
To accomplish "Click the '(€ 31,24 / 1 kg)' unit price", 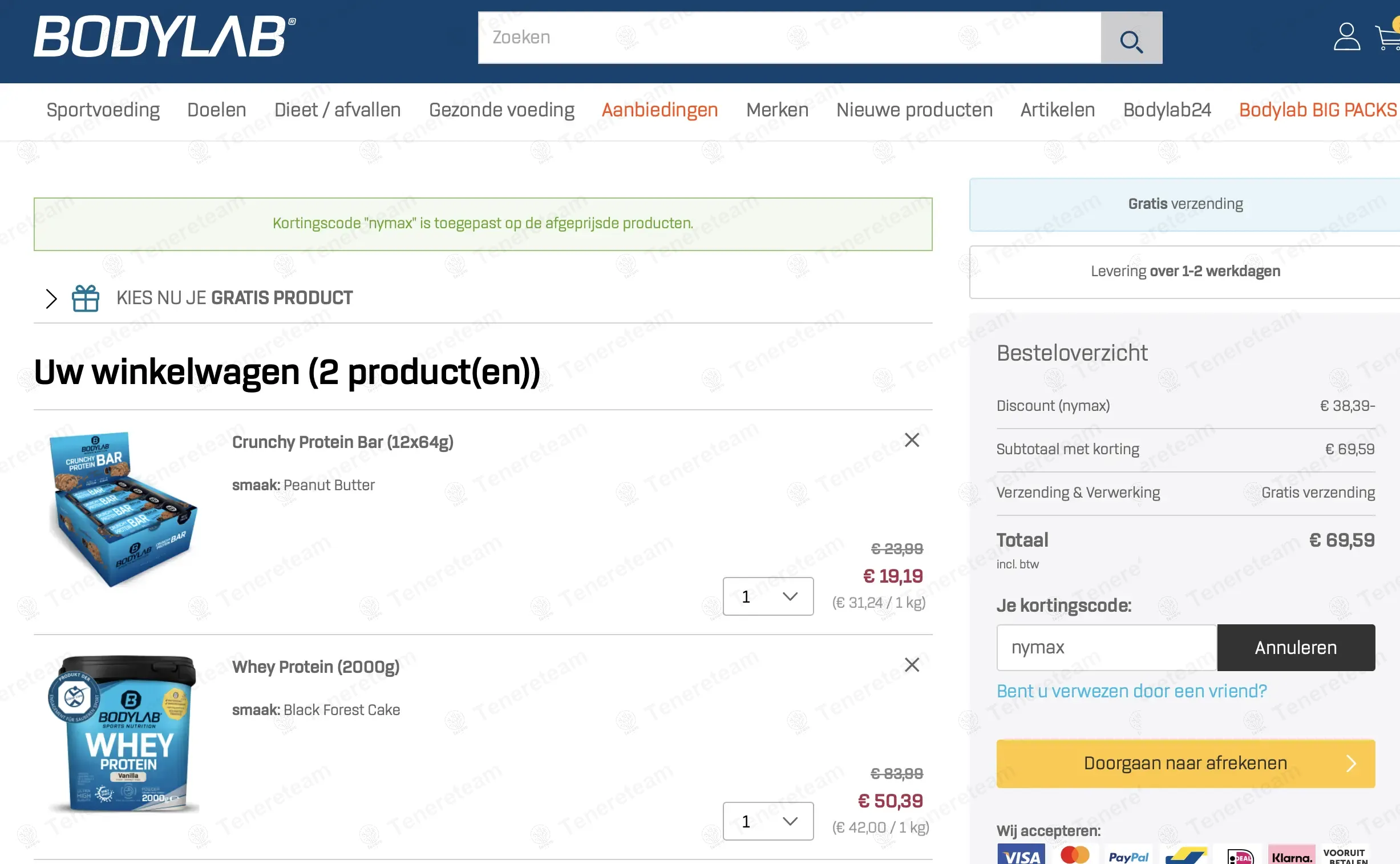I will click(879, 603).
